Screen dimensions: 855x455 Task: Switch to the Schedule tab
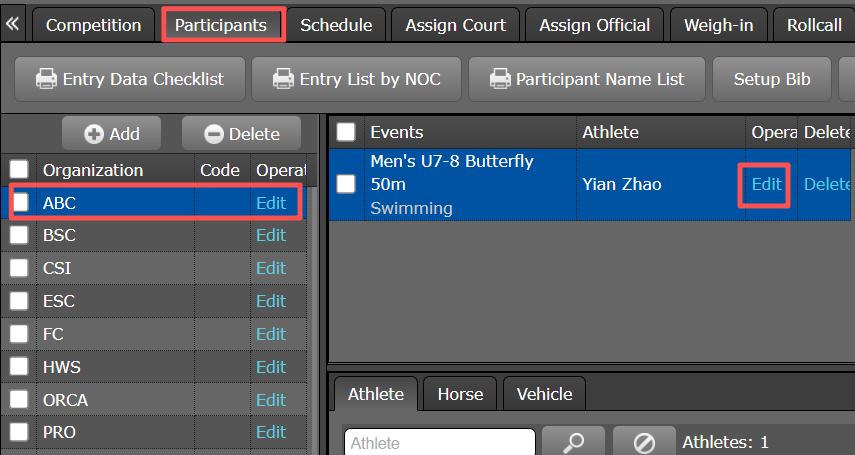click(x=336, y=26)
